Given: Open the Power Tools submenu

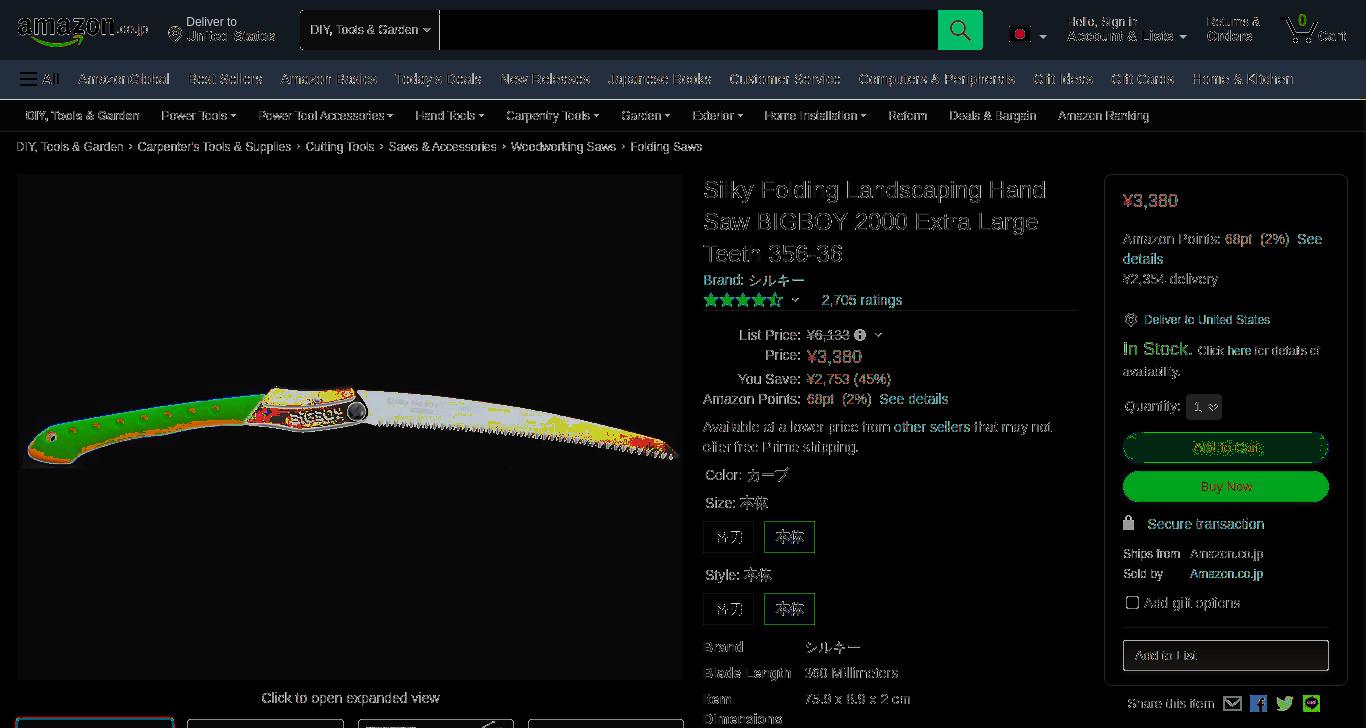Looking at the screenshot, I should click(x=198, y=116).
